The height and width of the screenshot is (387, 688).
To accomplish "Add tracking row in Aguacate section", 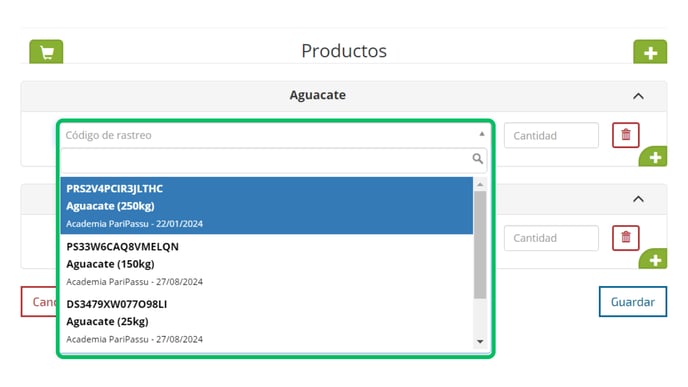I will click(x=654, y=157).
